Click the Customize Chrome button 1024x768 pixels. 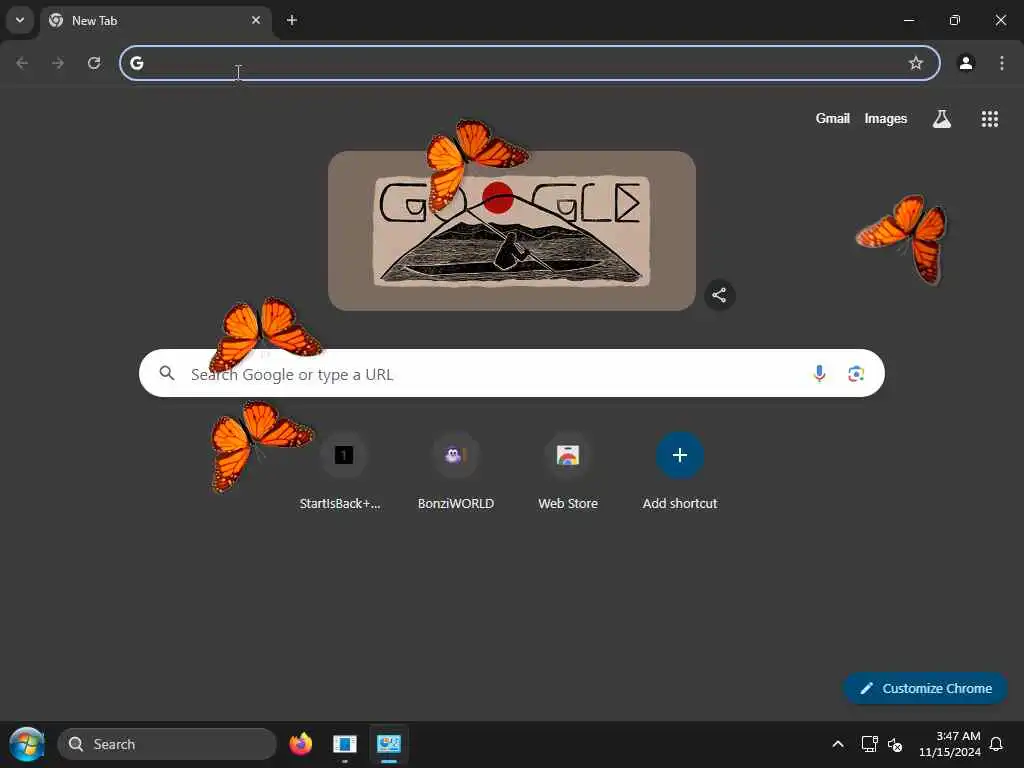coord(925,688)
